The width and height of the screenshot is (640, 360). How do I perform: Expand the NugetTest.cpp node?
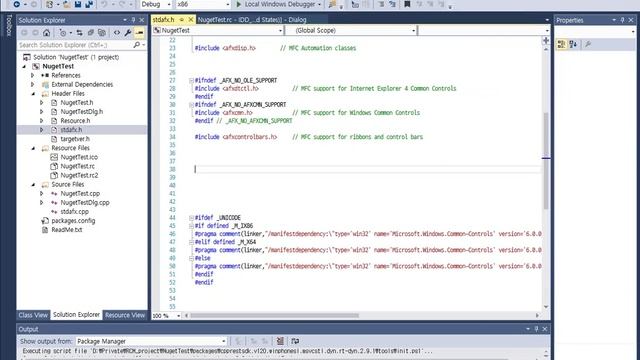pos(42,193)
